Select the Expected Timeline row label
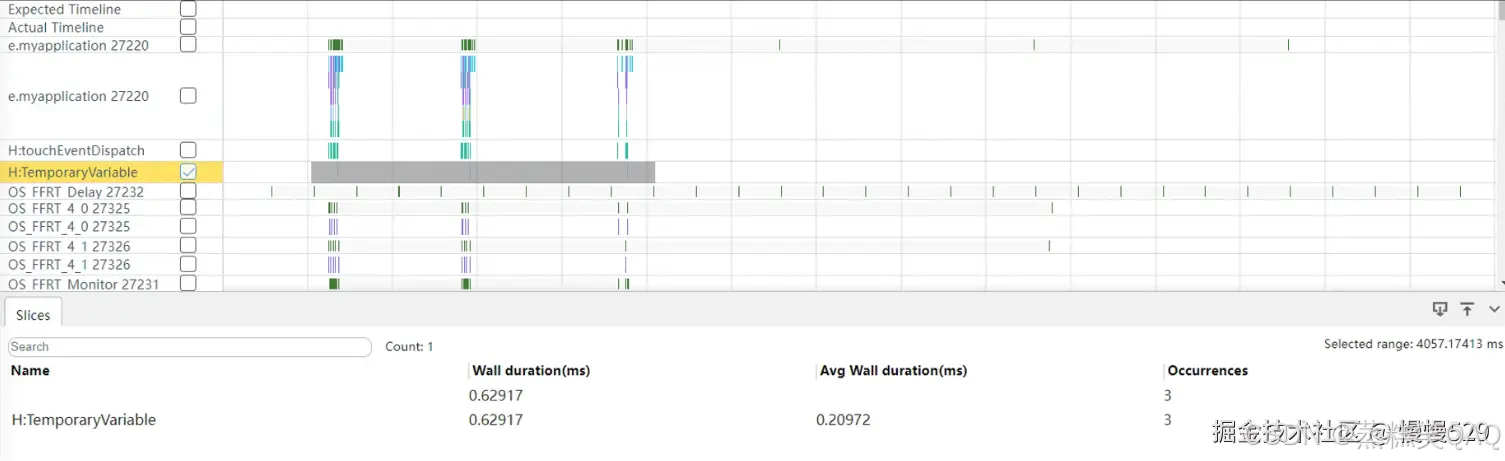 pyautogui.click(x=64, y=9)
